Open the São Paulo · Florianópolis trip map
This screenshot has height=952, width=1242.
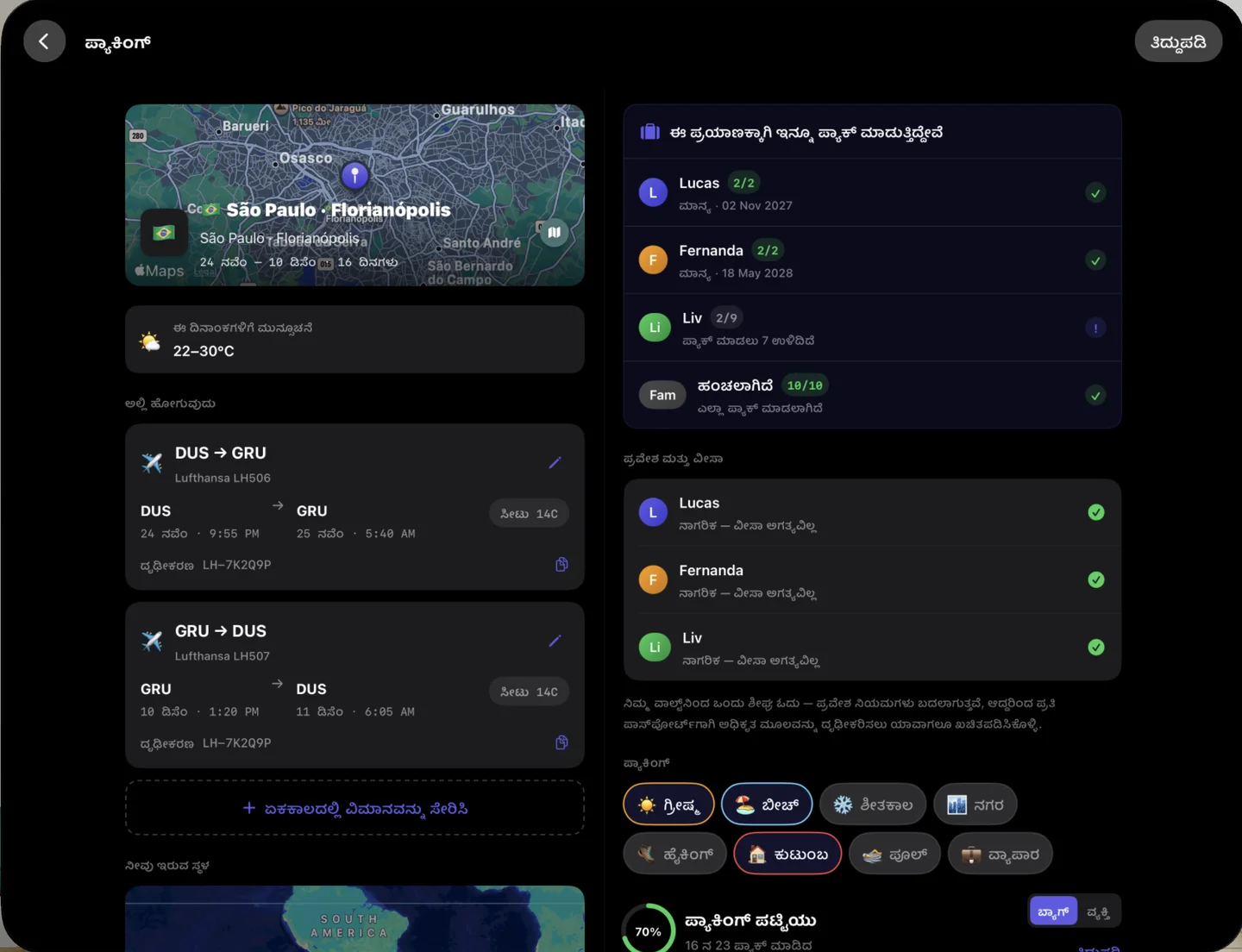(x=354, y=195)
